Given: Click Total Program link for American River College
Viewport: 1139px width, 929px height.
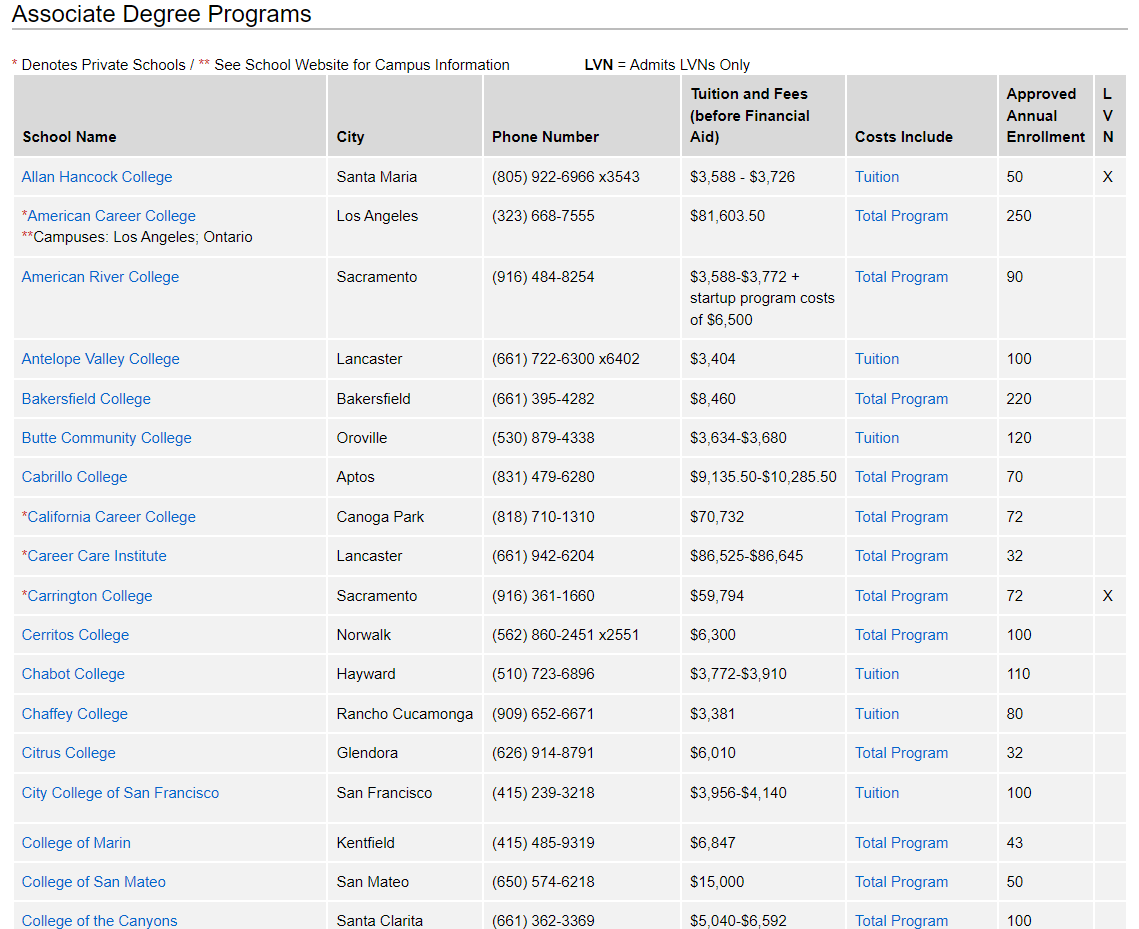Looking at the screenshot, I should [901, 277].
